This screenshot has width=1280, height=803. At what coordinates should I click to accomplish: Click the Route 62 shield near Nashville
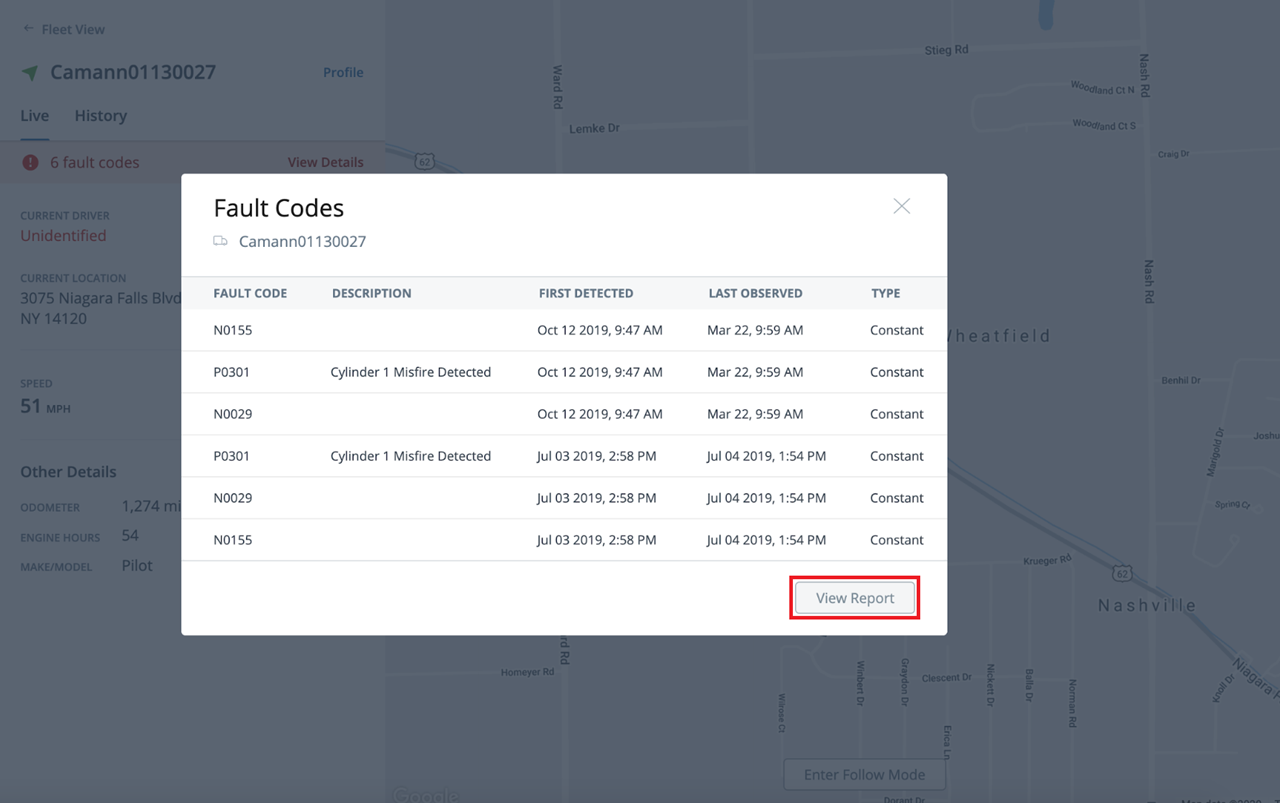pos(1122,573)
